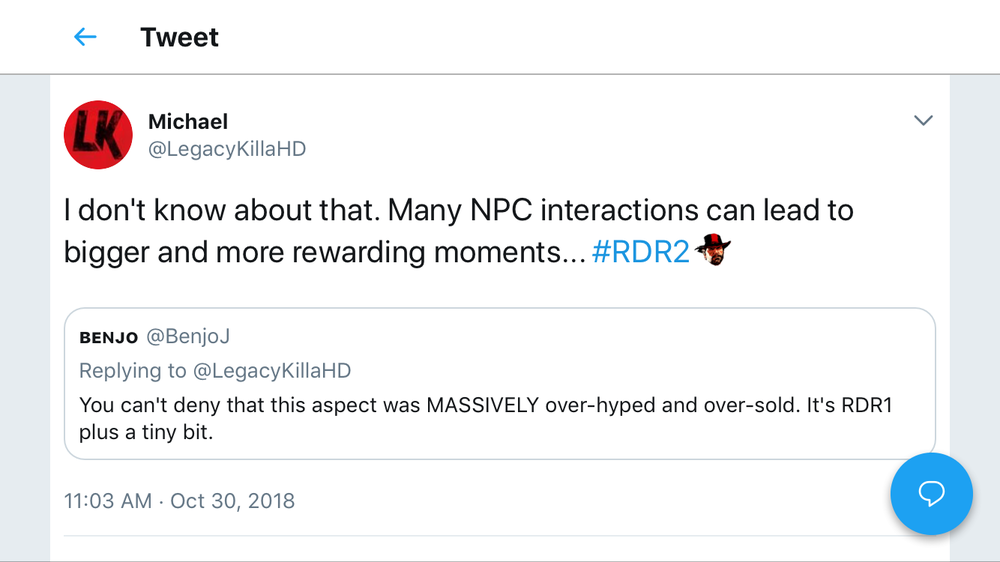This screenshot has height=562, width=1000.
Task: Open the reply speech bubble button
Action: tap(931, 494)
